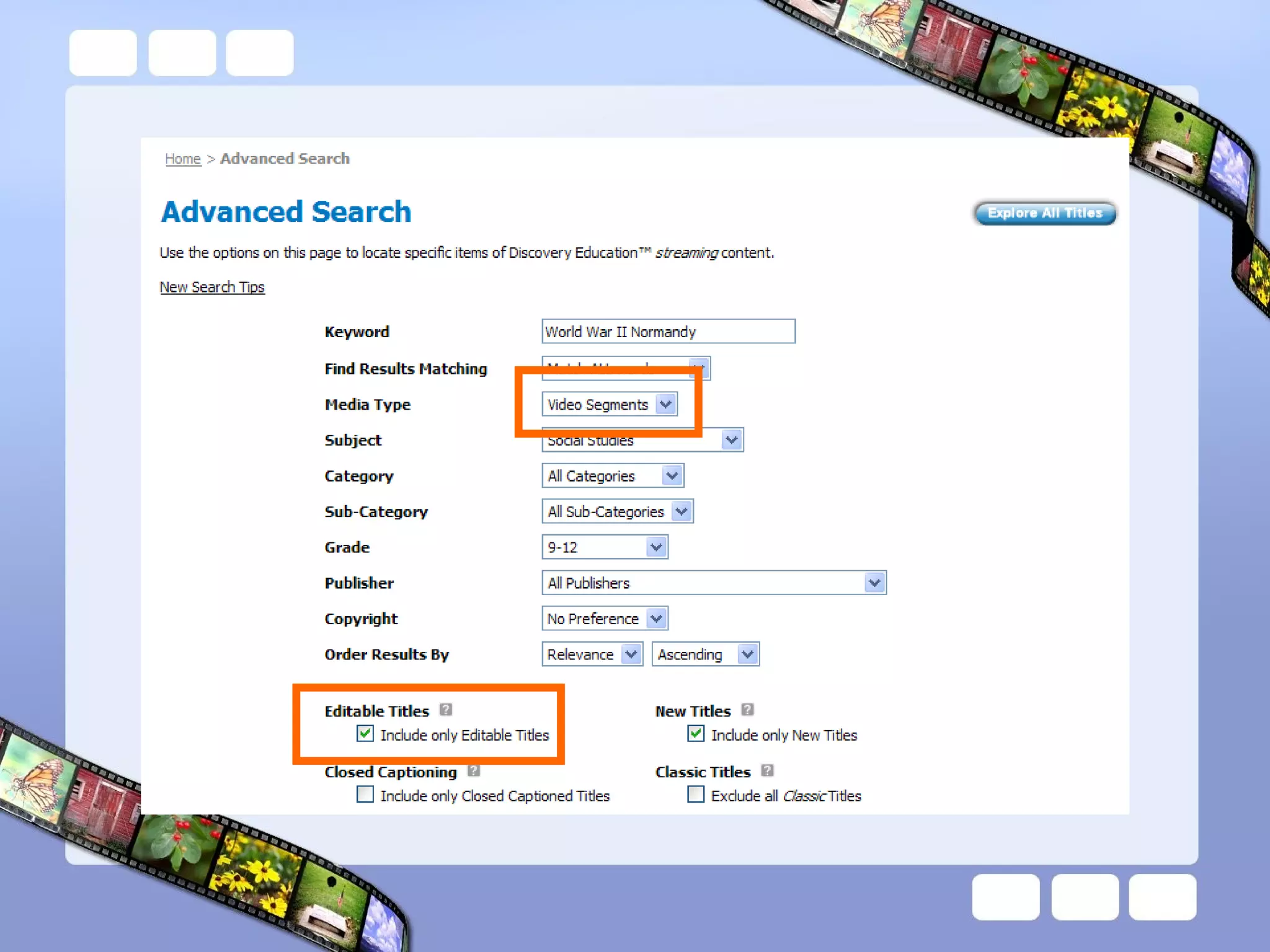The height and width of the screenshot is (952, 1270).
Task: Open the All Sub-Categories dropdown
Action: pyautogui.click(x=617, y=512)
